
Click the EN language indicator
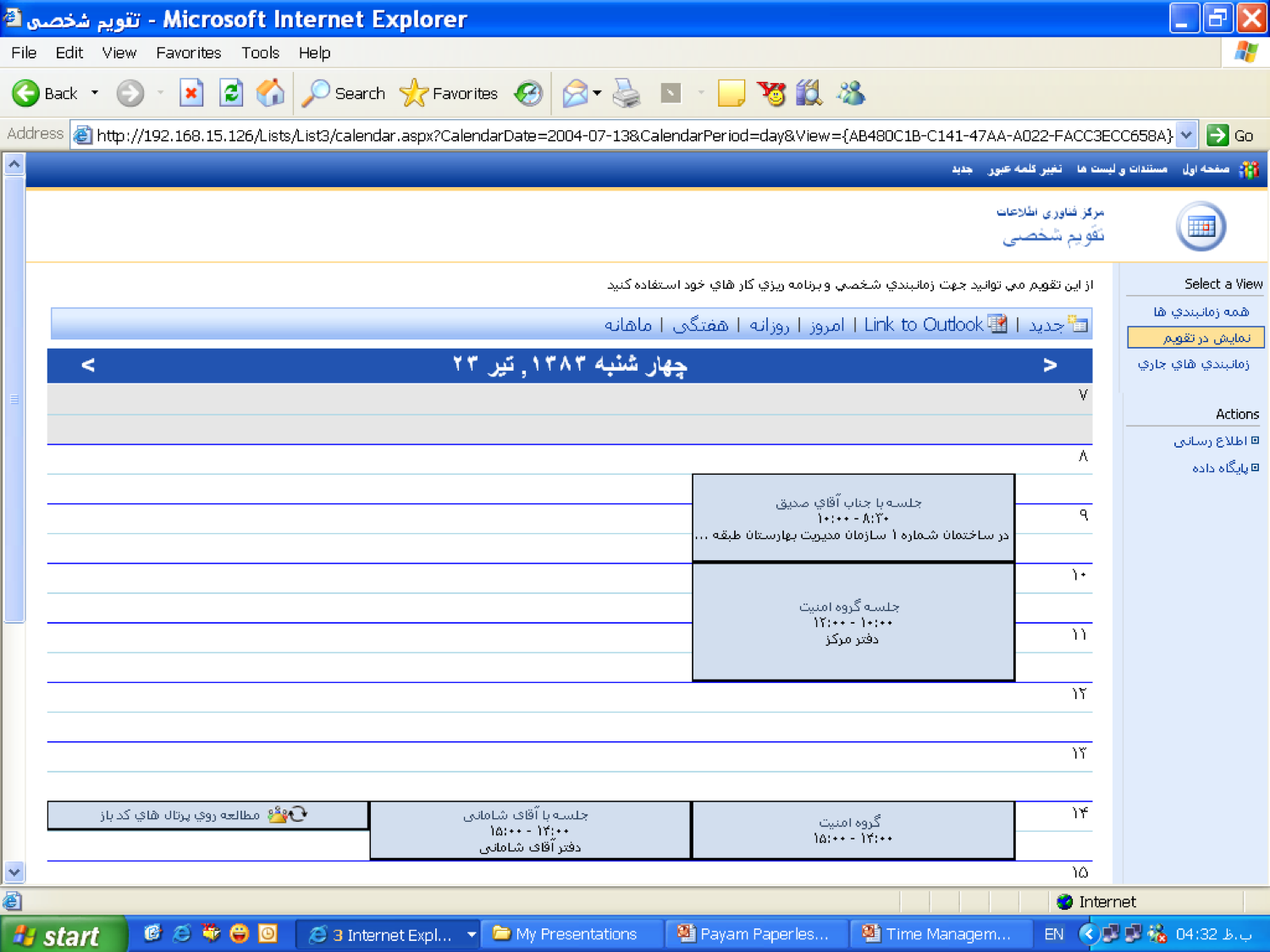coord(1053,934)
